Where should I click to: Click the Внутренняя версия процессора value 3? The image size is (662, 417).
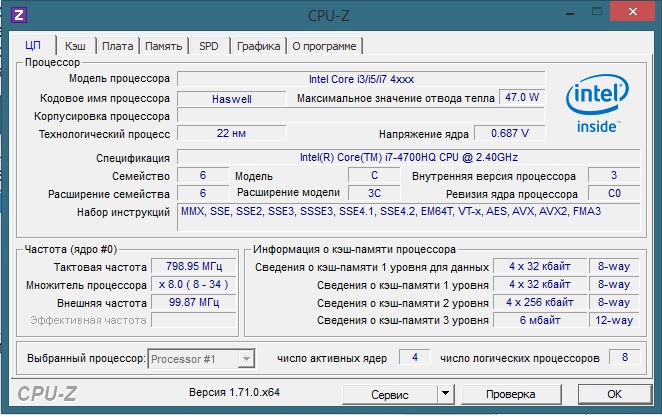click(x=614, y=175)
